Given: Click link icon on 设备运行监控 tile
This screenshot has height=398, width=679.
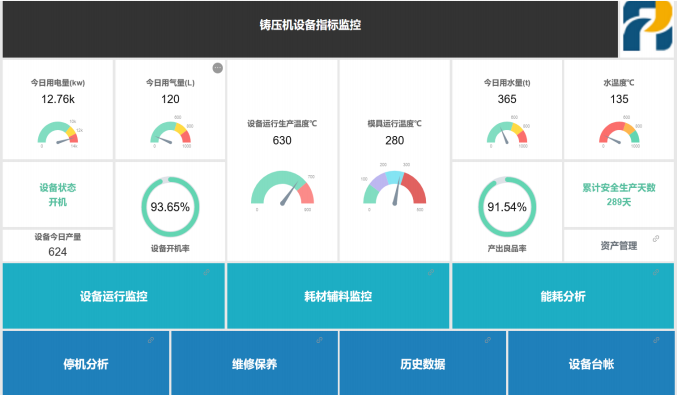Looking at the screenshot, I should 207,272.
